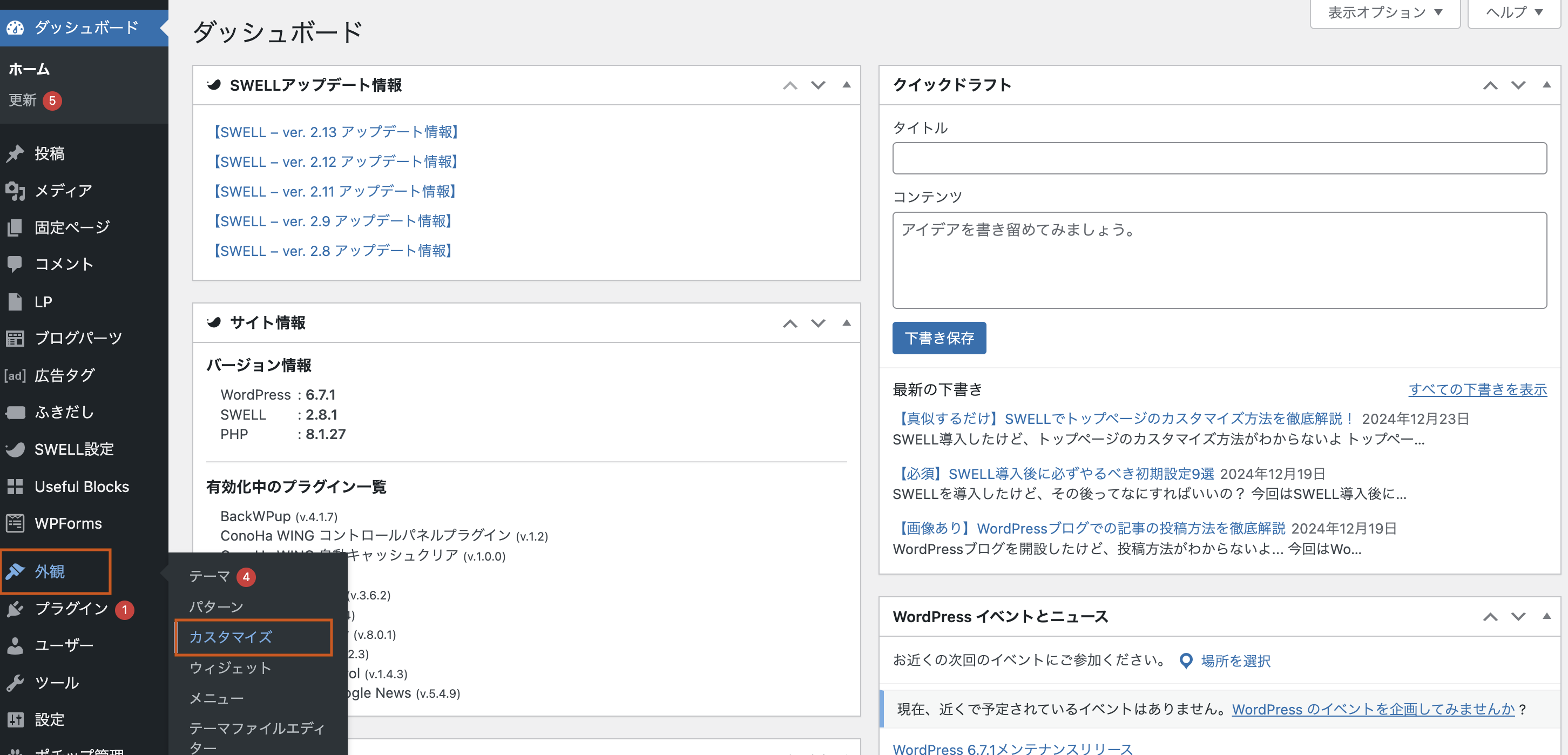Select パターン in the 外観 submenu
This screenshot has width=1568, height=755.
pos(216,607)
